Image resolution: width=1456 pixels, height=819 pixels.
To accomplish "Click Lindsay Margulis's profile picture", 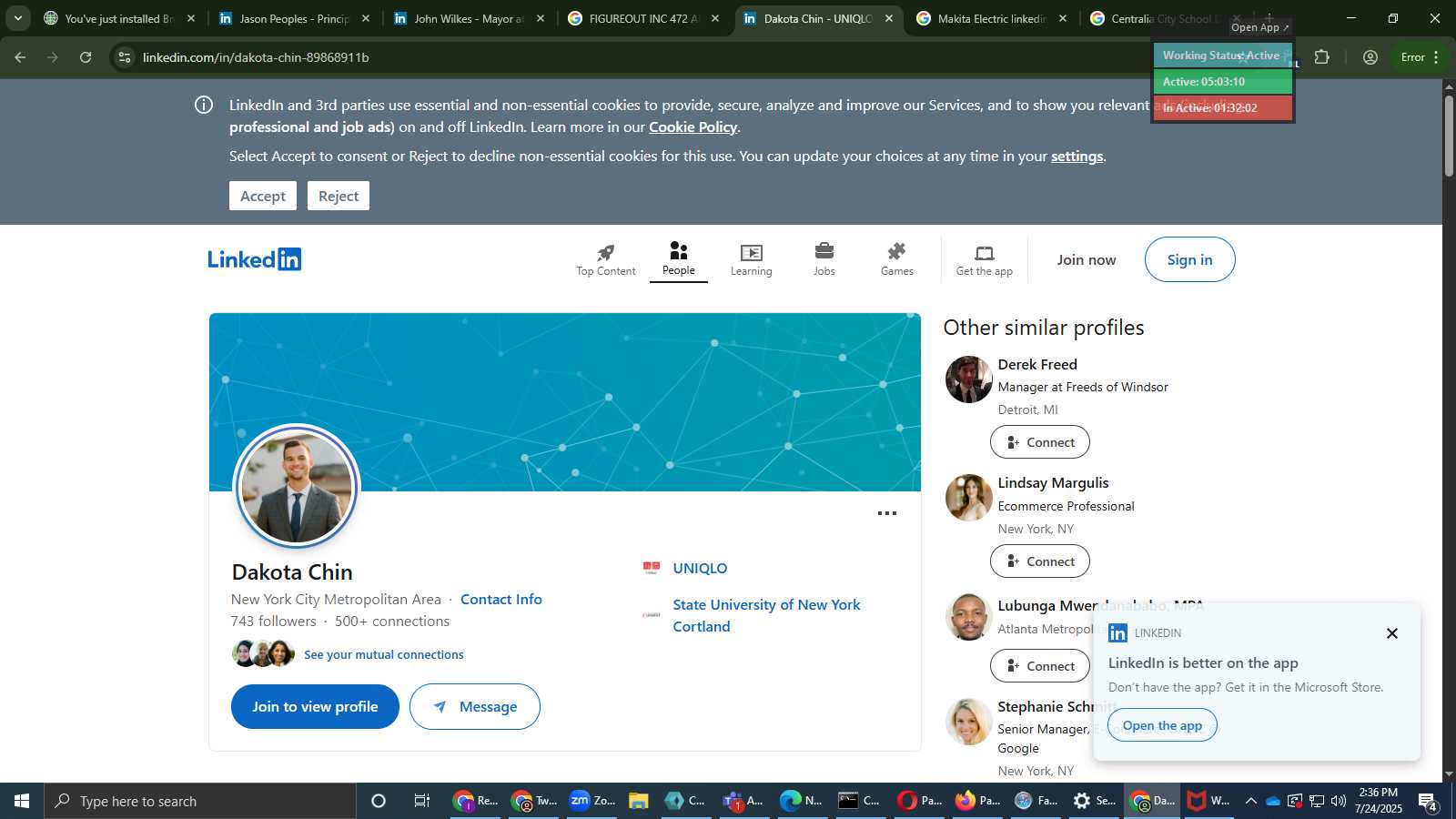I will click(968, 498).
